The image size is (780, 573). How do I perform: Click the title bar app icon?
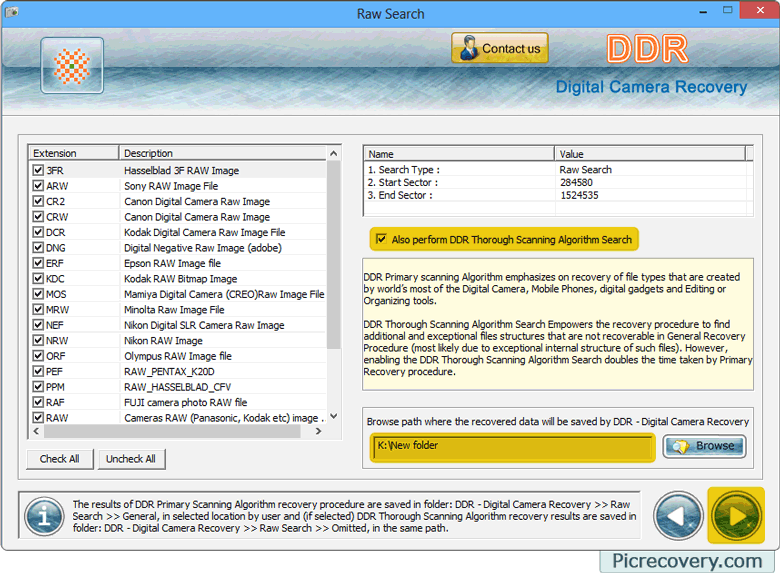(x=12, y=12)
